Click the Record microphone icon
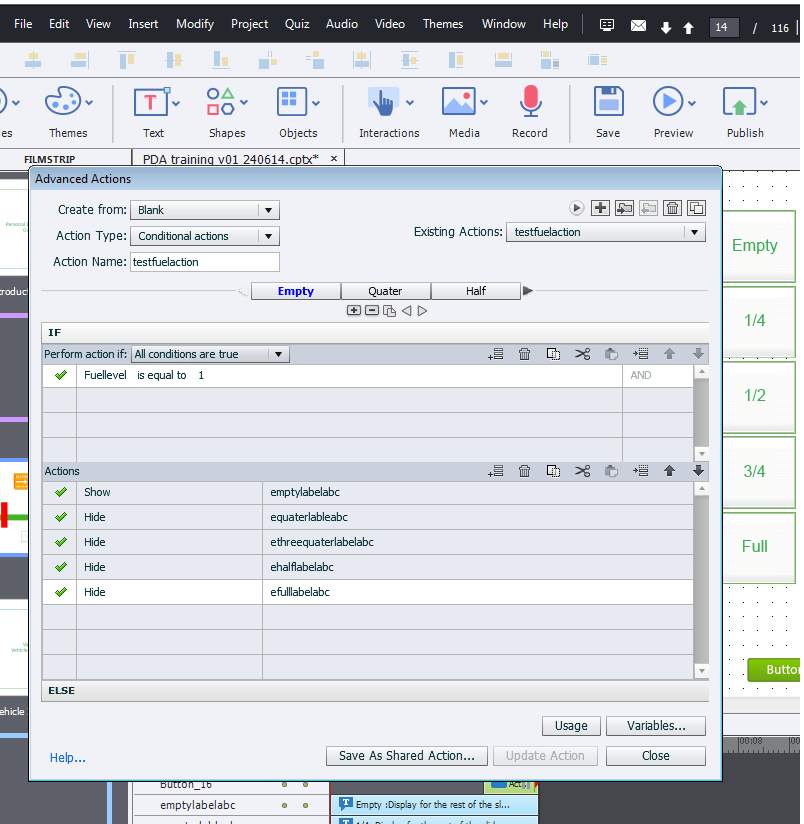This screenshot has width=804, height=824. point(530,101)
